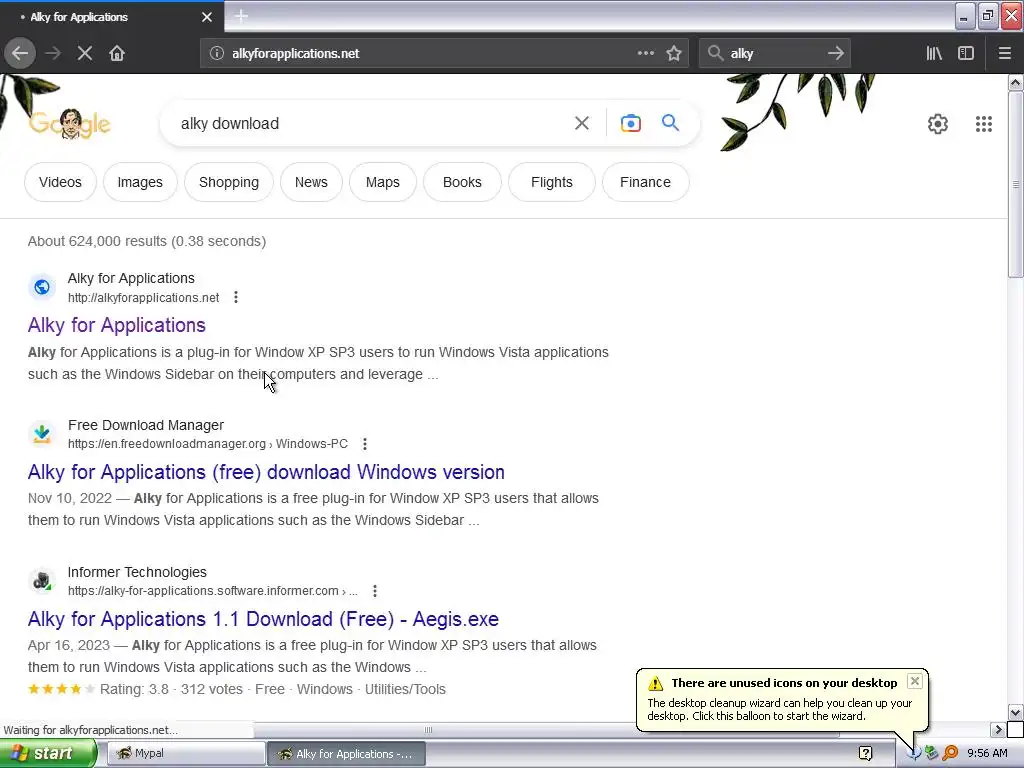Open Maps results
The height and width of the screenshot is (768, 1024).
383,182
